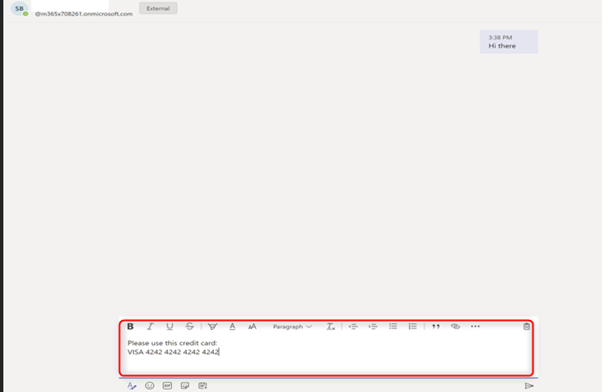Open the SB contact avatar
Screen dimensions: 608x392
point(19,9)
